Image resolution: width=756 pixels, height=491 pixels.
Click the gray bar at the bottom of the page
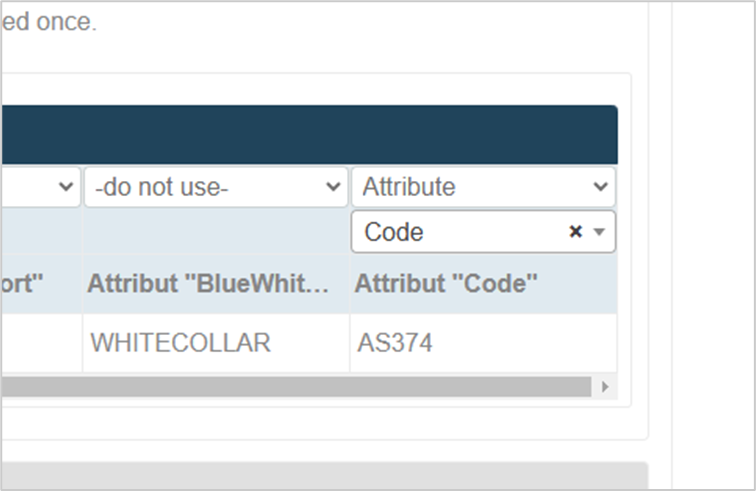tap(324, 477)
